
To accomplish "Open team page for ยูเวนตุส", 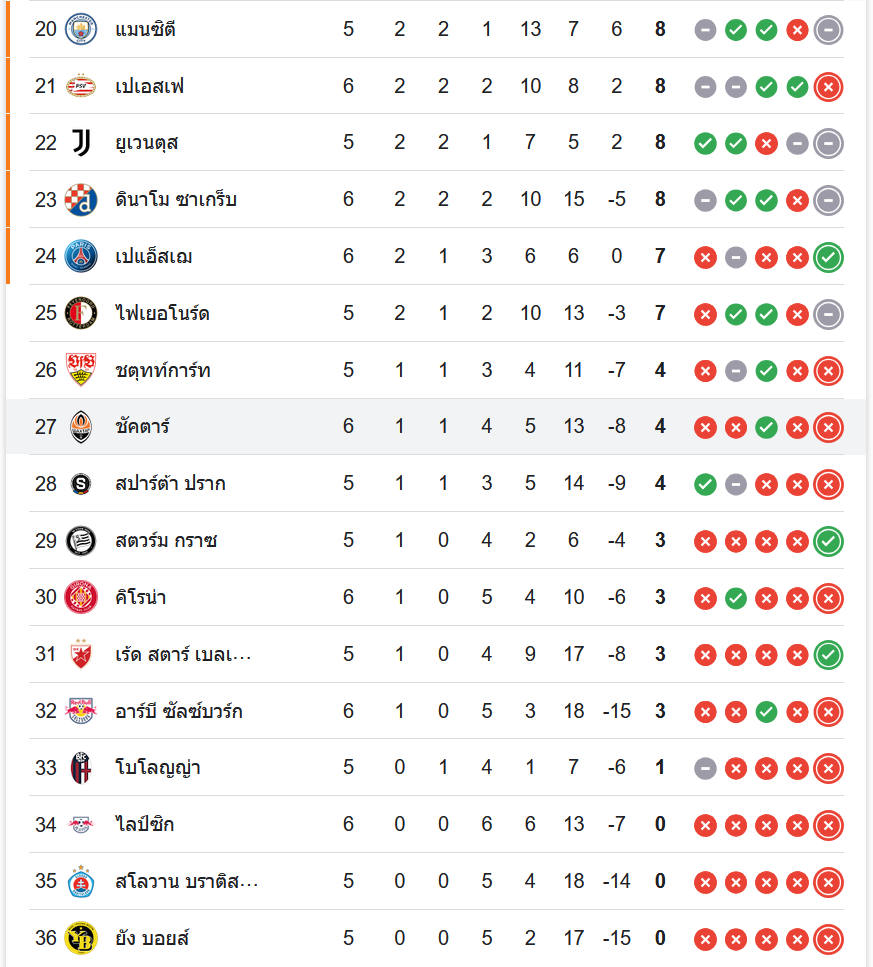I will (147, 143).
